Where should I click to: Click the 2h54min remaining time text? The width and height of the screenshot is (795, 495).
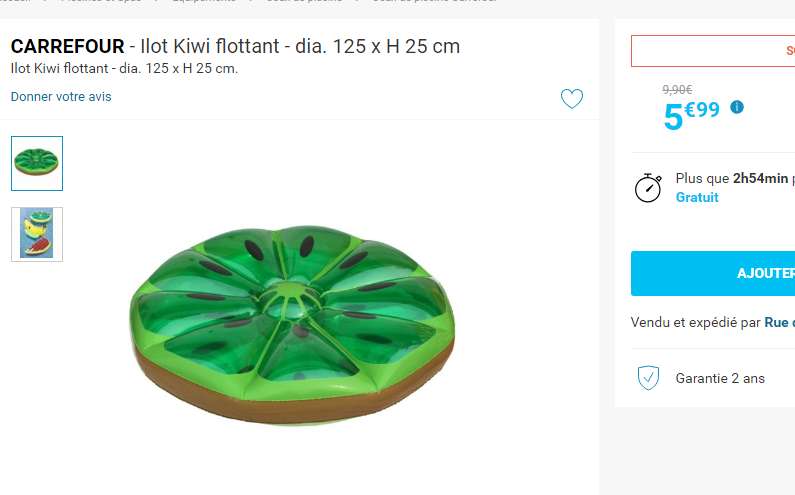pyautogui.click(x=760, y=179)
